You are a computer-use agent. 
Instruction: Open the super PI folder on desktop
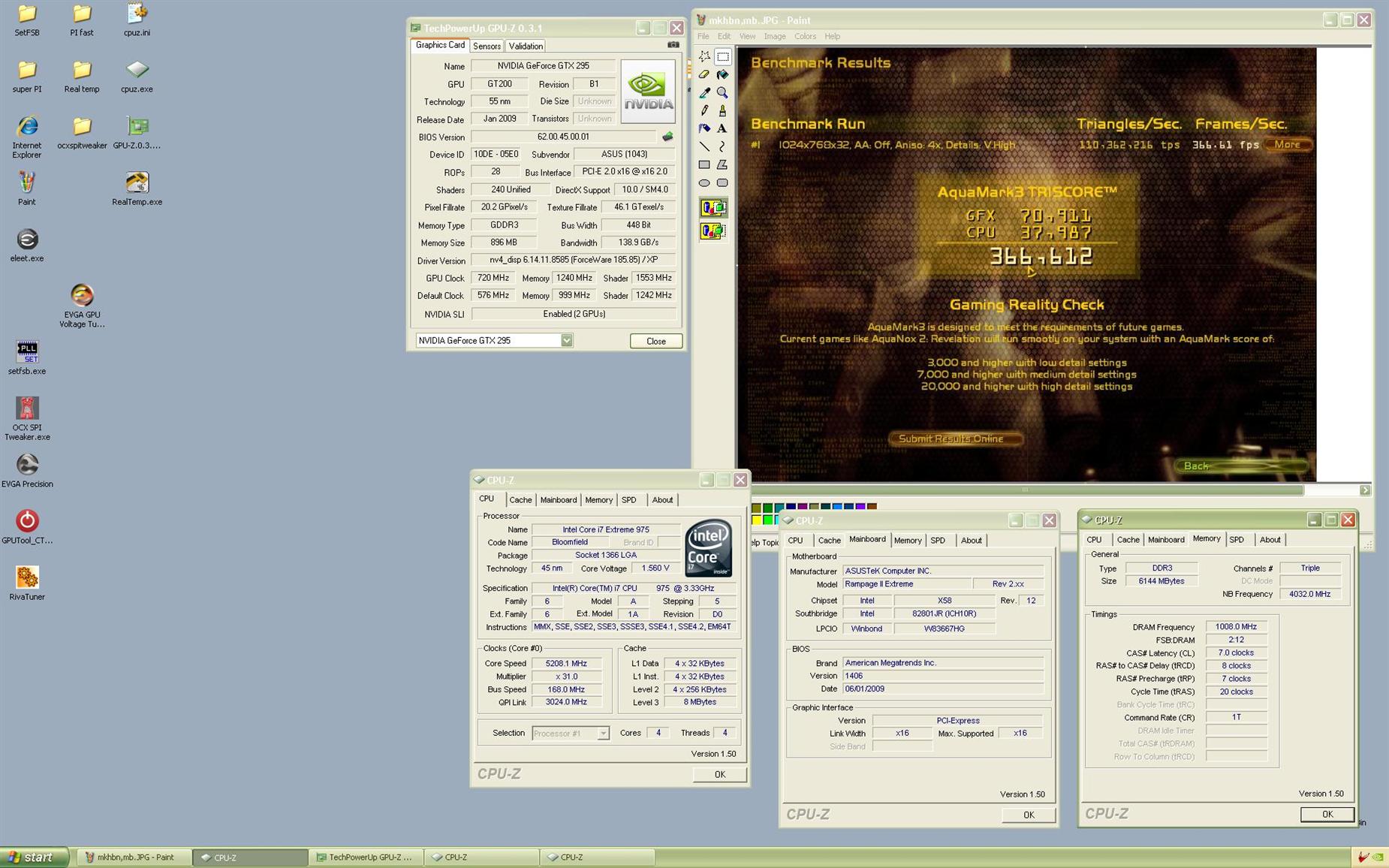27,76
